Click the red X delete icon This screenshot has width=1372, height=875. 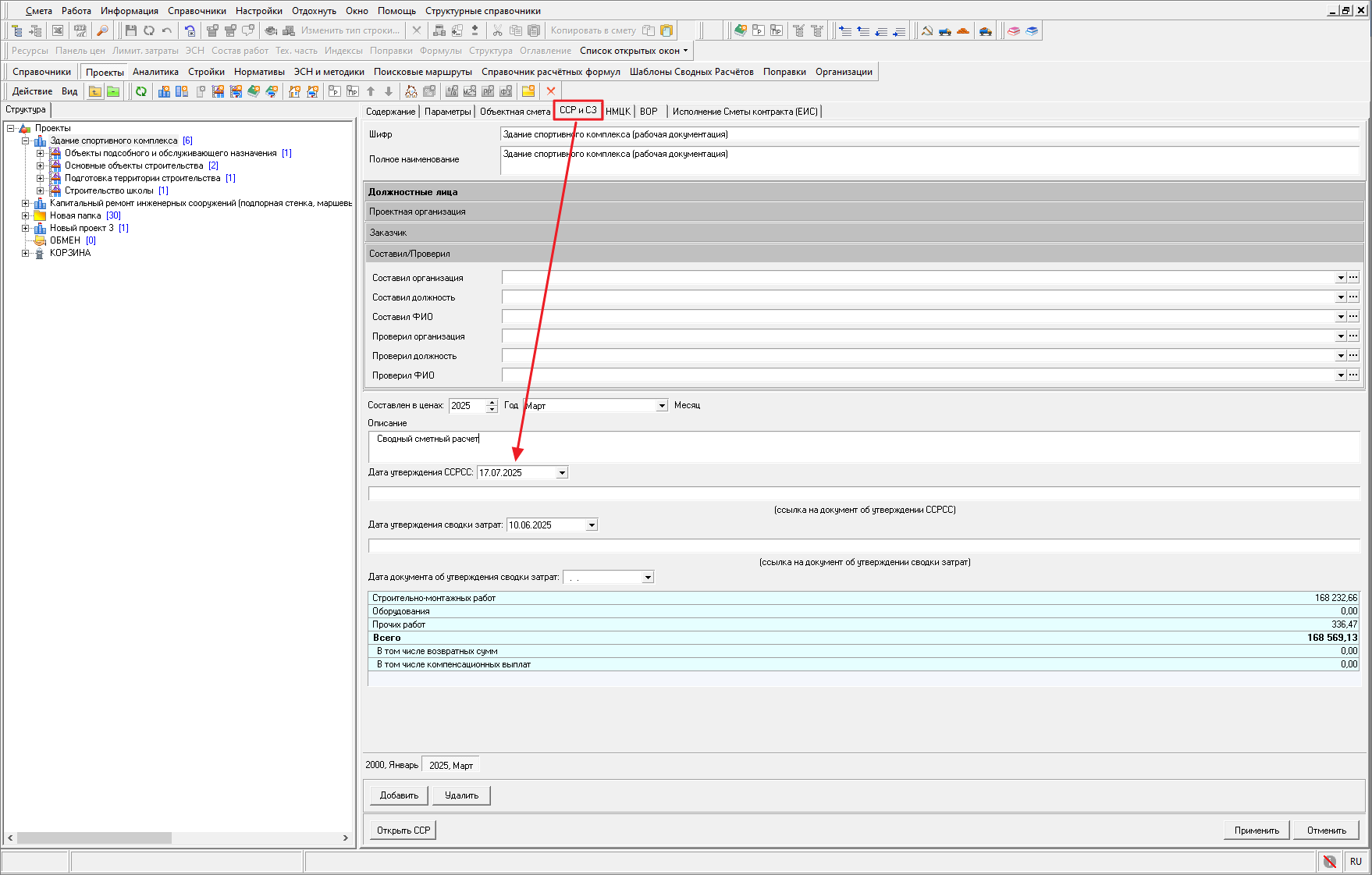[551, 91]
